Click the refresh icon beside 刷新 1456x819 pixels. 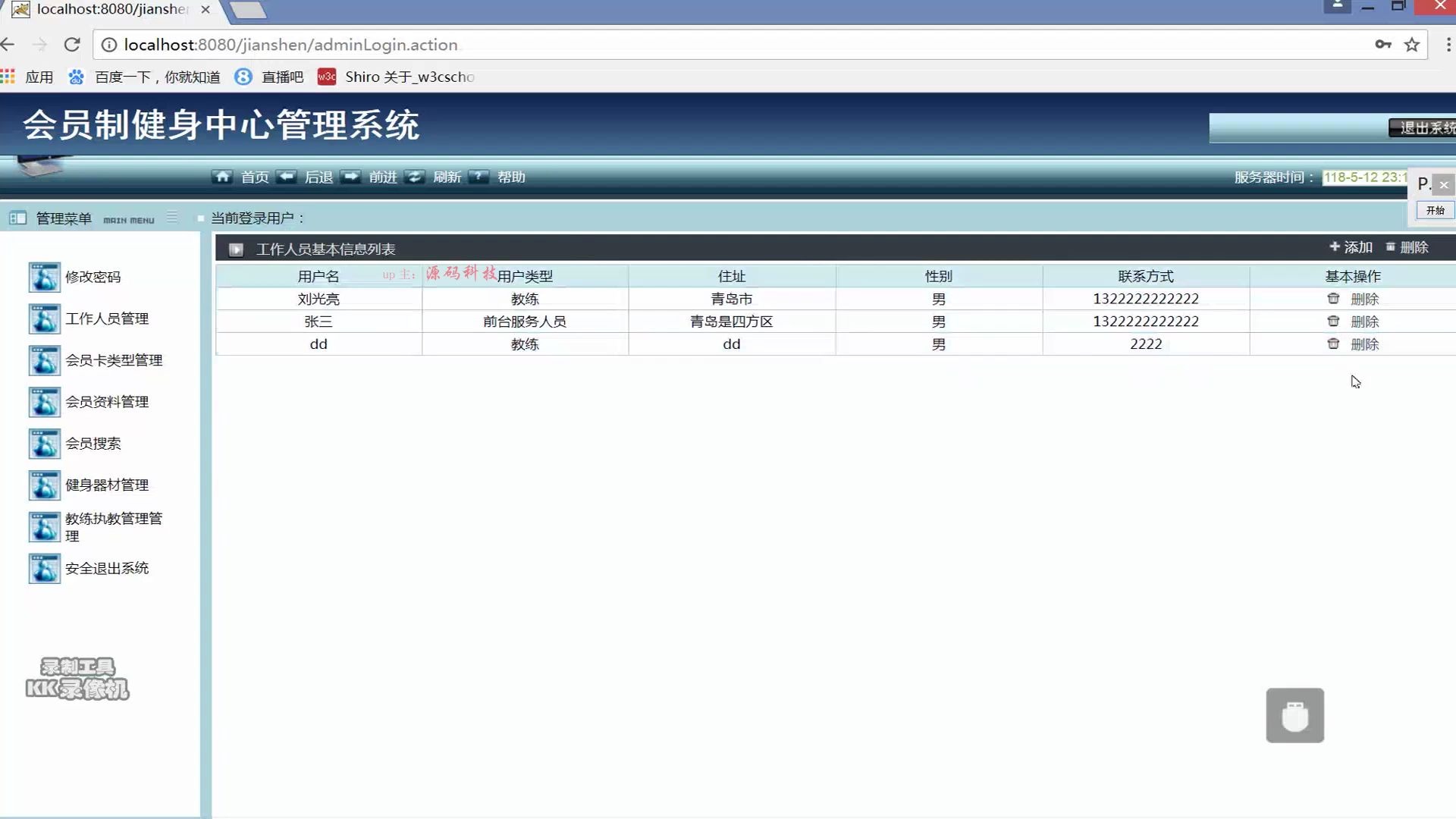coord(414,177)
